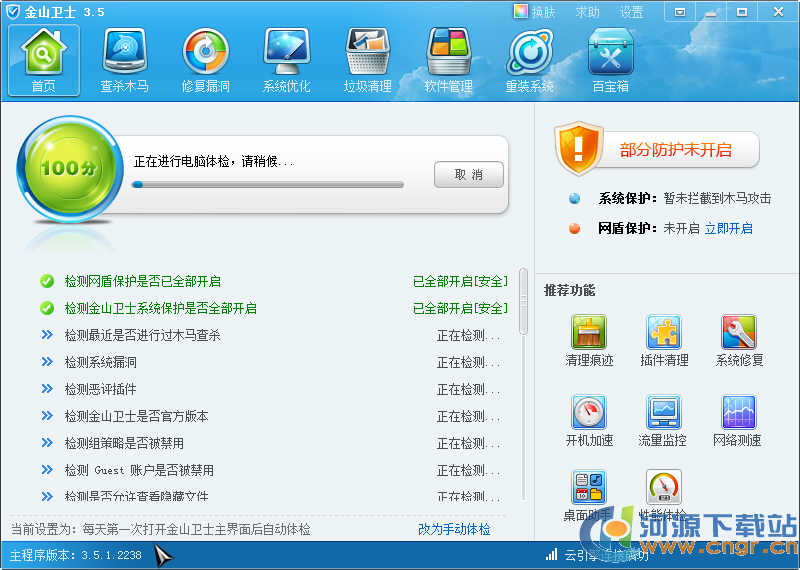Image resolution: width=800 pixels, height=570 pixels.
Task: Click the 换肤 skin change icon
Action: click(520, 11)
